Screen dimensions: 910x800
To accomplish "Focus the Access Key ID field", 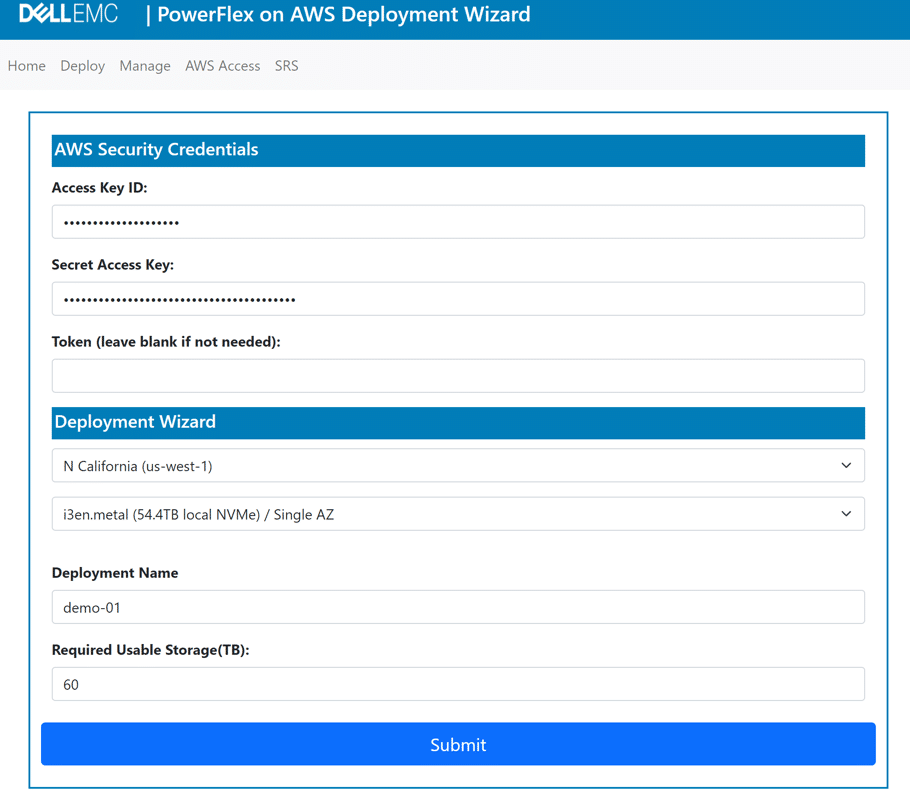I will tap(458, 222).
